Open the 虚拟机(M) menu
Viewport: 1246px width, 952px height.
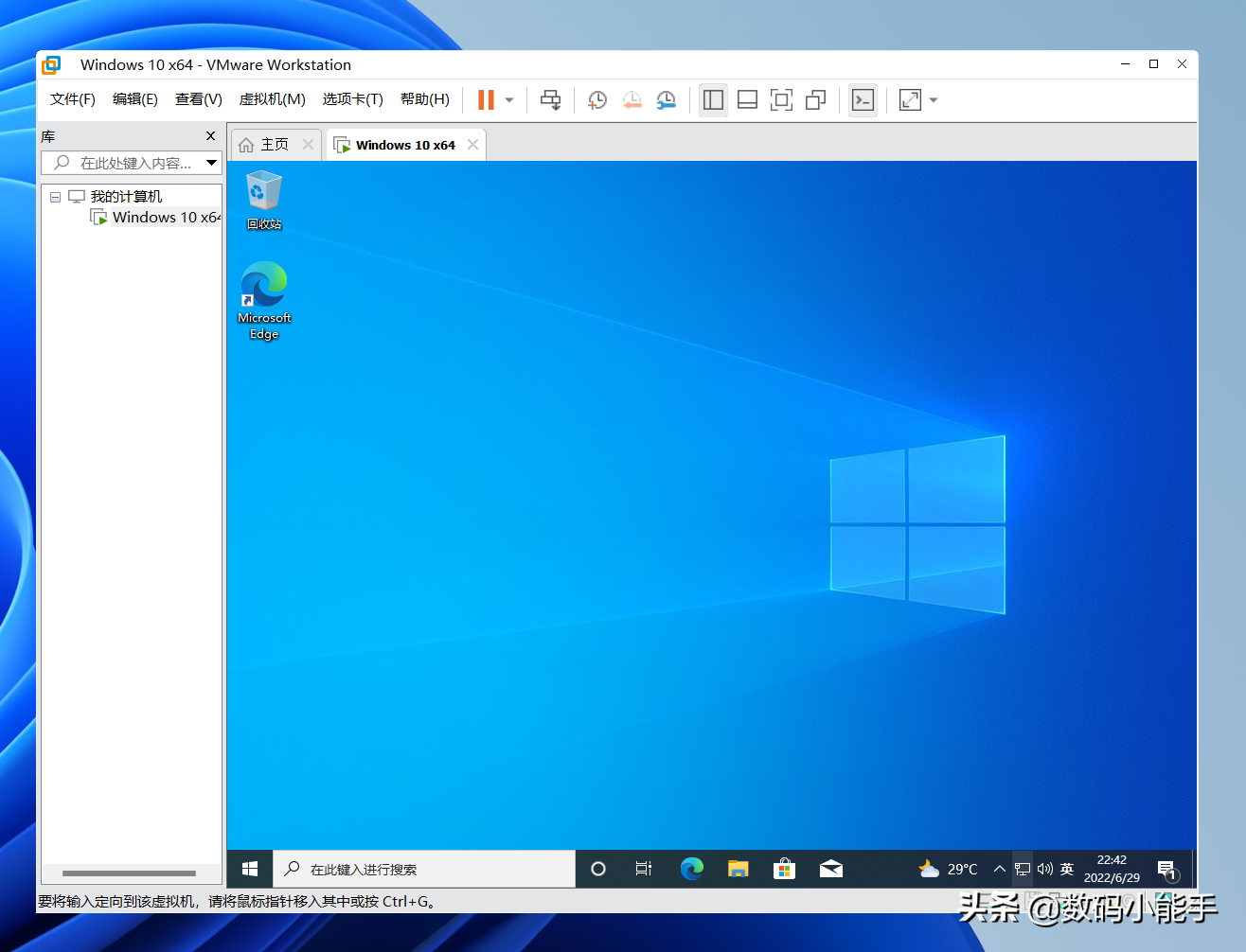pos(272,99)
